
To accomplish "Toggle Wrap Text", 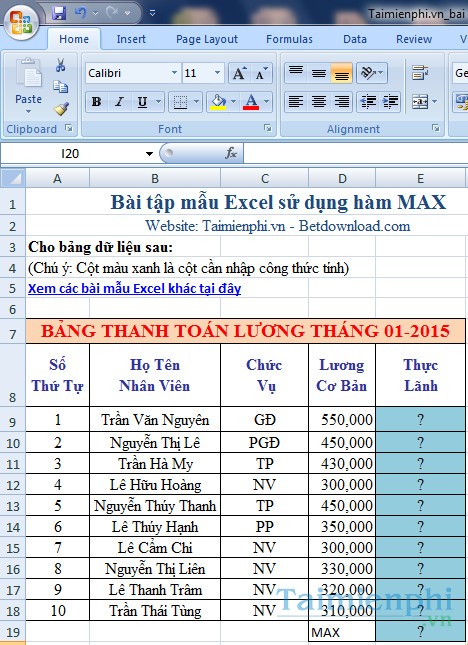I will tap(420, 73).
